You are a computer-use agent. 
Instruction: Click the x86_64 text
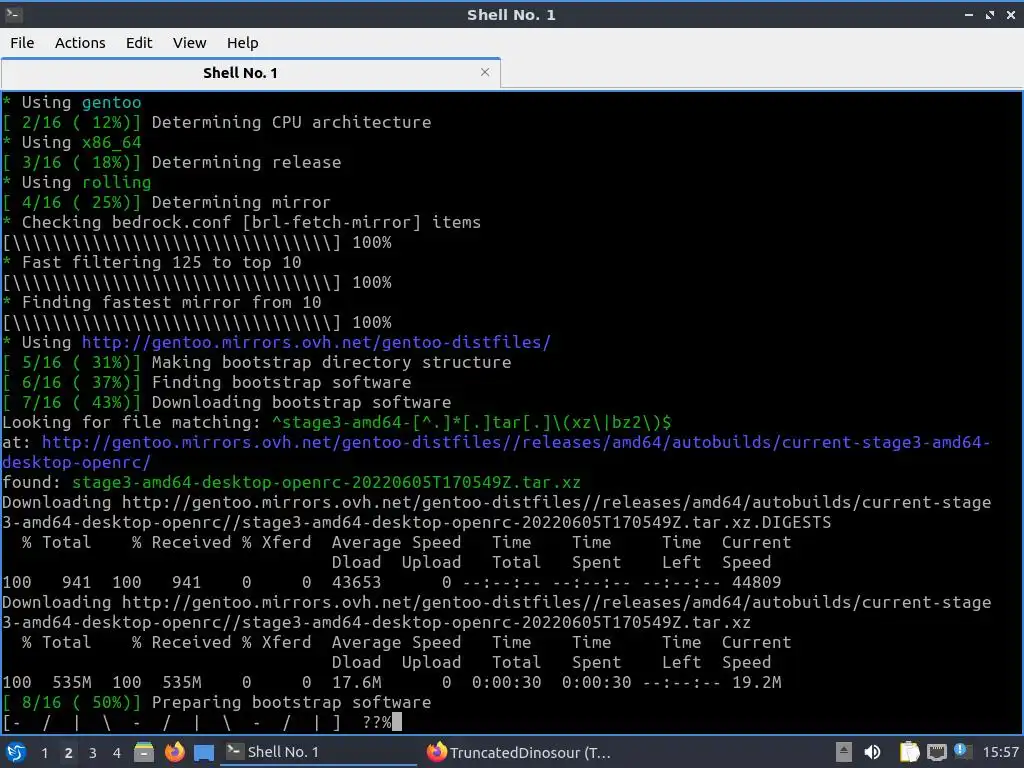tap(112, 142)
